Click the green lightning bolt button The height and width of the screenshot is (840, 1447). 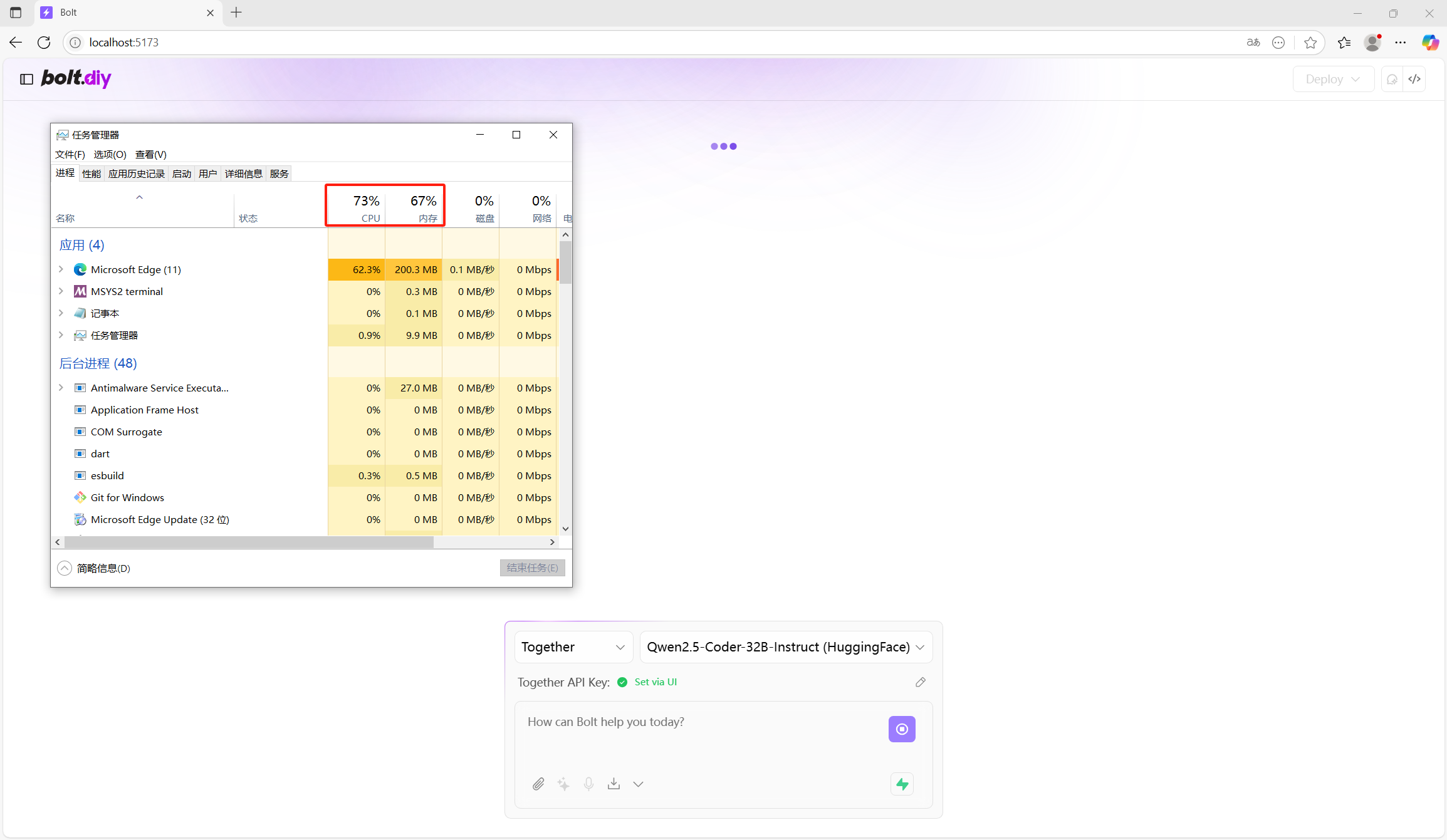(902, 784)
